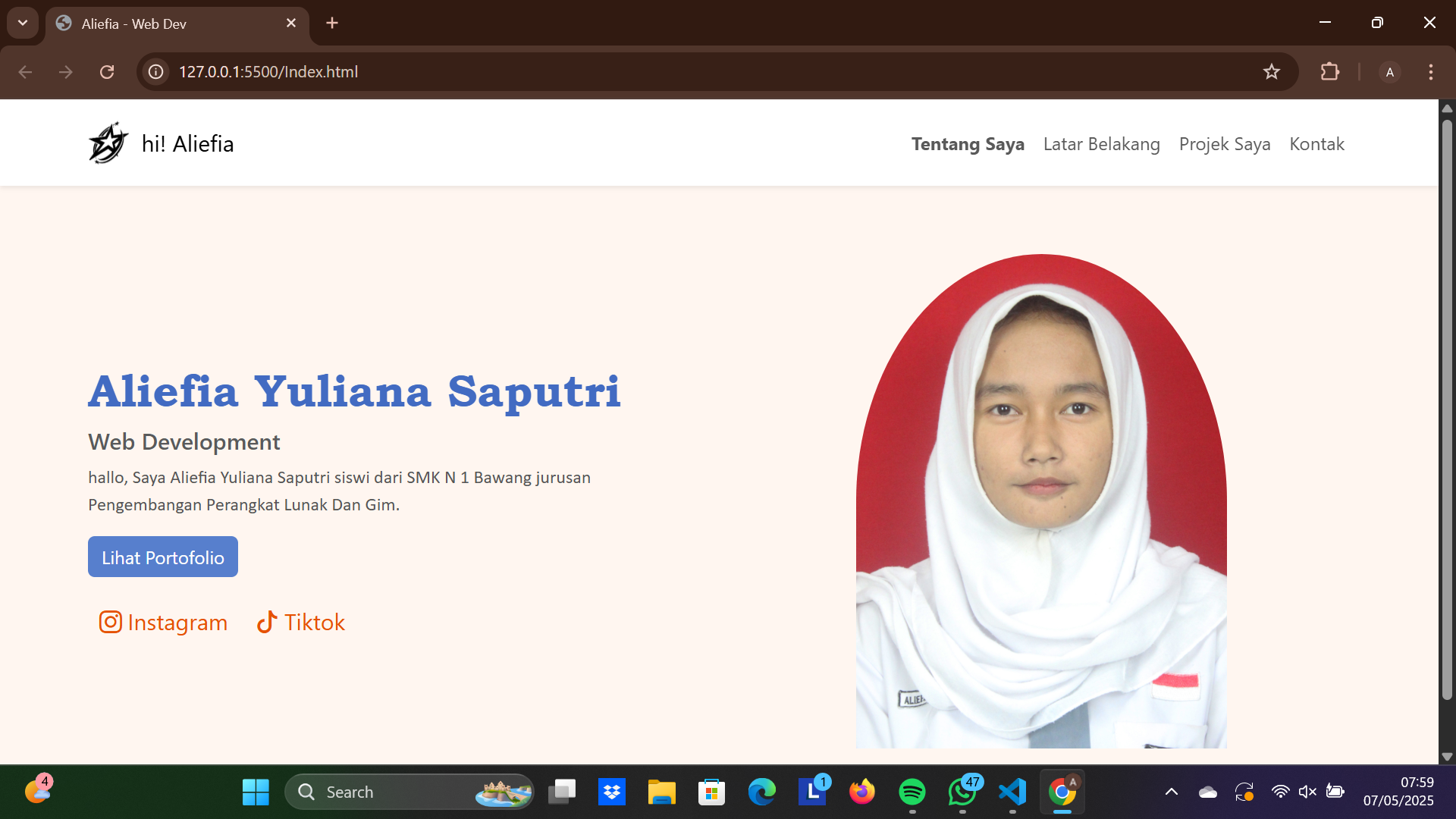The image size is (1456, 819).
Task: Open the Chrome three-dot menu
Action: (1431, 71)
